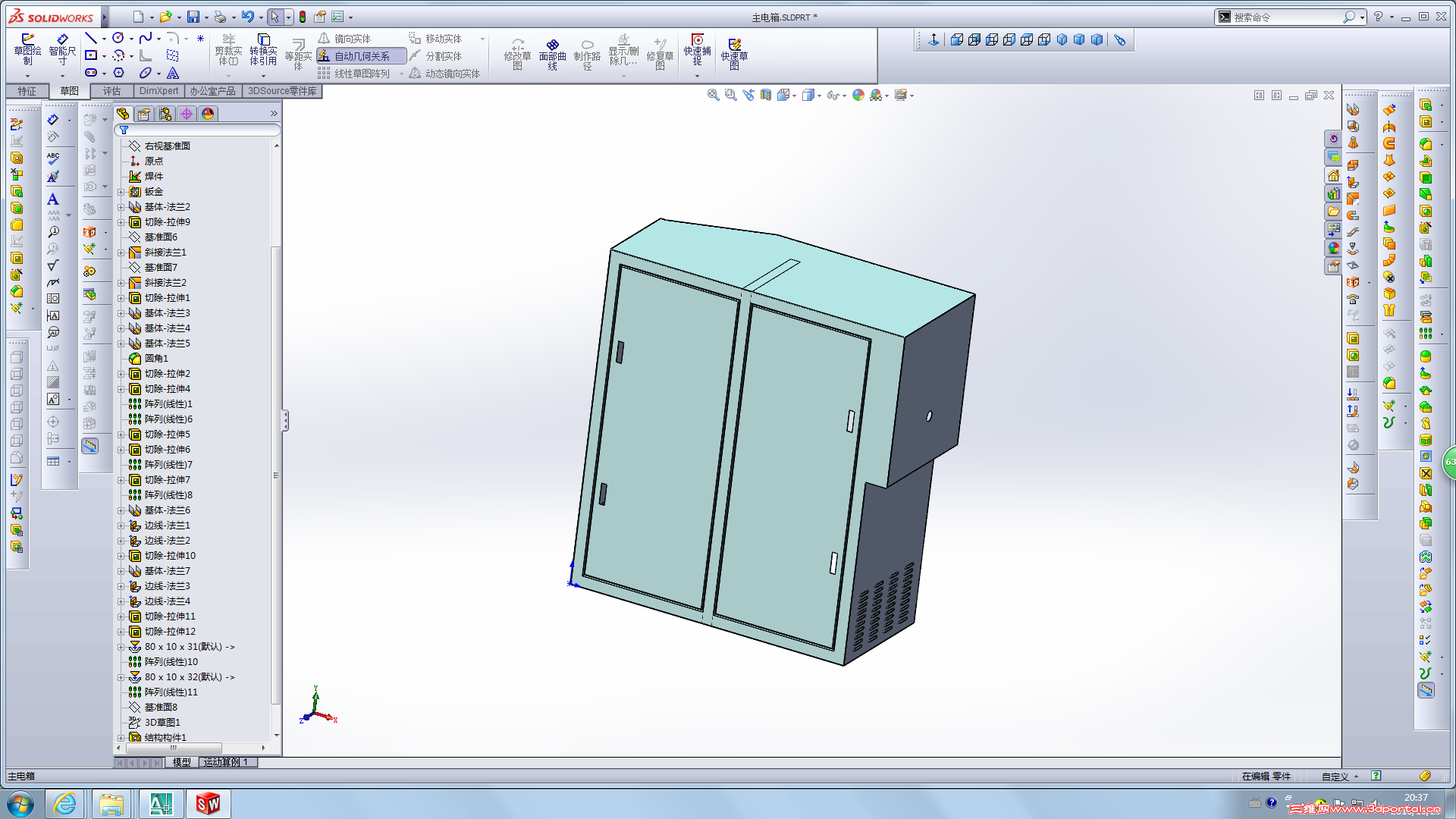Click the 运动算例 1 bottom tab
The image size is (1456, 819).
coord(227,762)
